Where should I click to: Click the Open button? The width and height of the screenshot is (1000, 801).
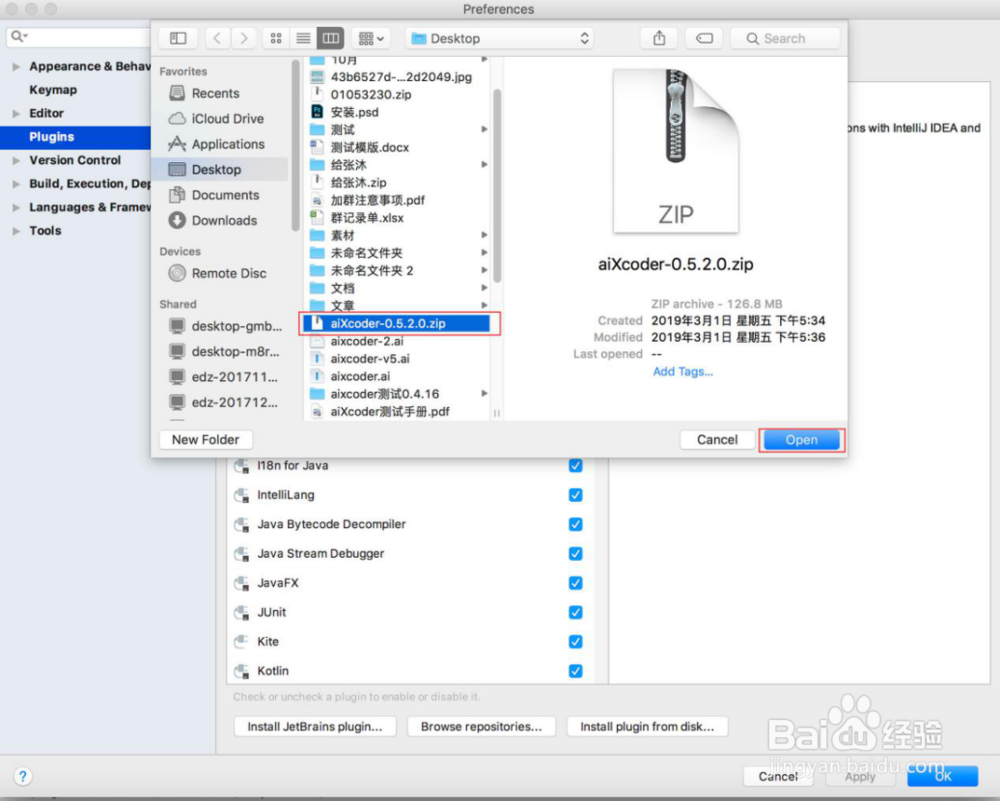pos(801,439)
